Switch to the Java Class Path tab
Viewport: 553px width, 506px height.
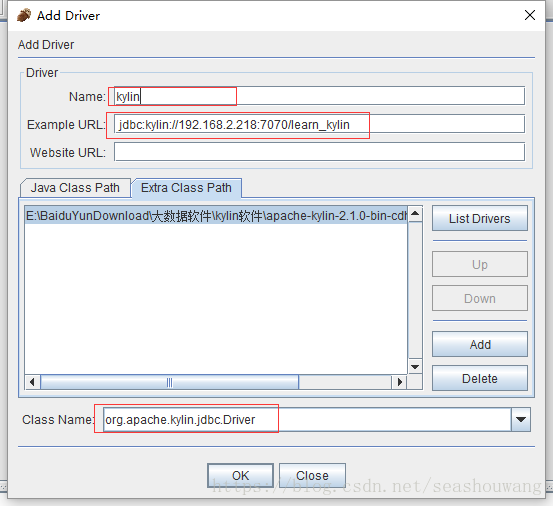pyautogui.click(x=75, y=188)
